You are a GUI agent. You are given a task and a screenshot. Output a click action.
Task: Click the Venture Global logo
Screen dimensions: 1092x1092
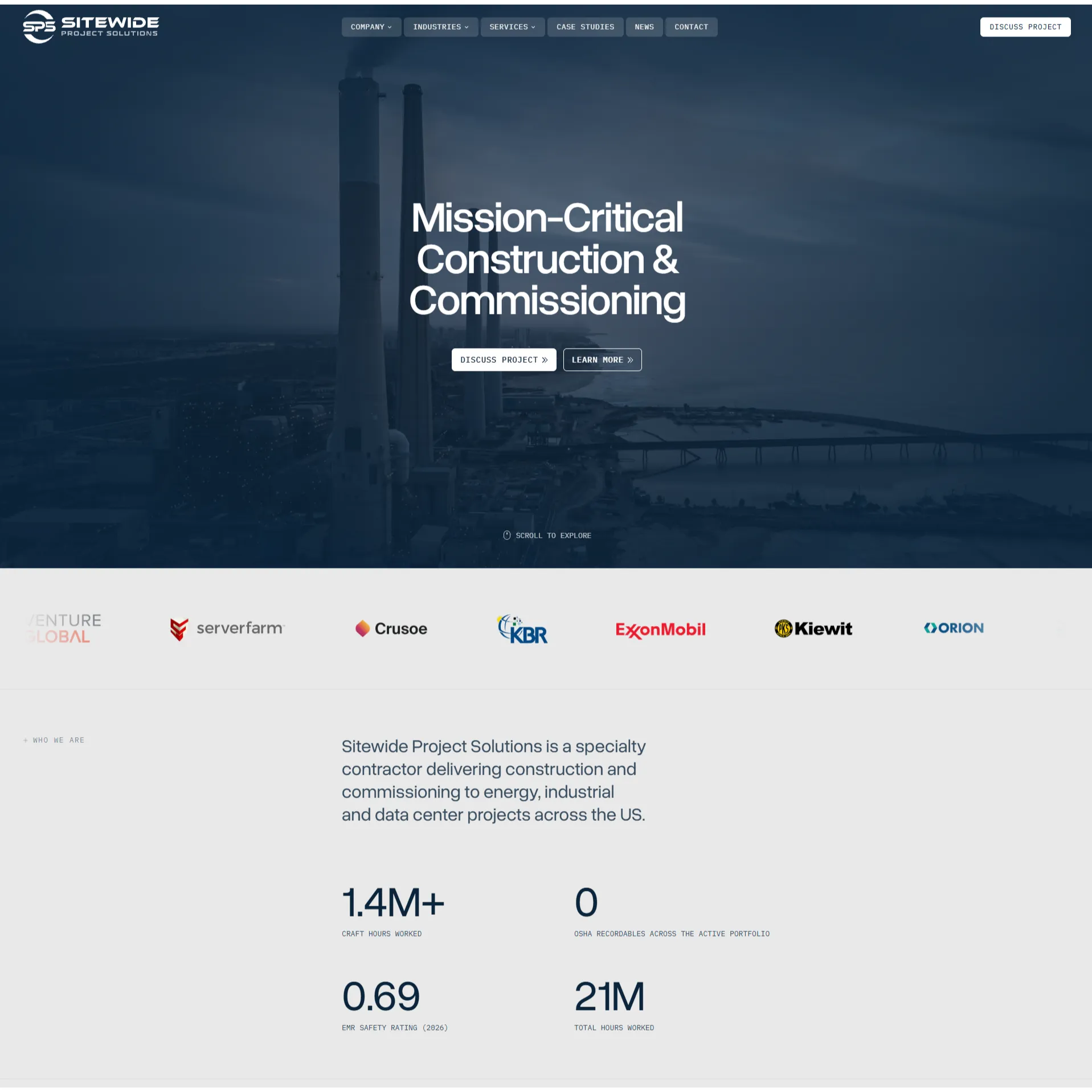tap(64, 628)
